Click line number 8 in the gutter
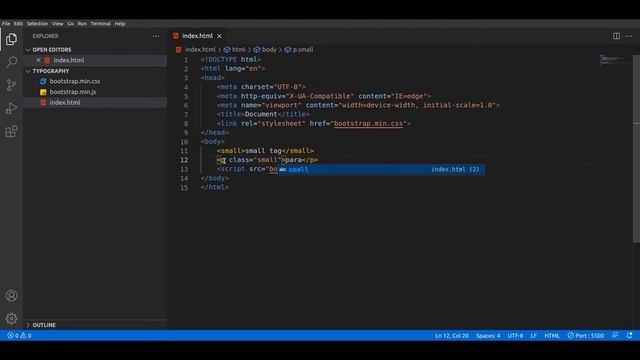 click(186, 124)
